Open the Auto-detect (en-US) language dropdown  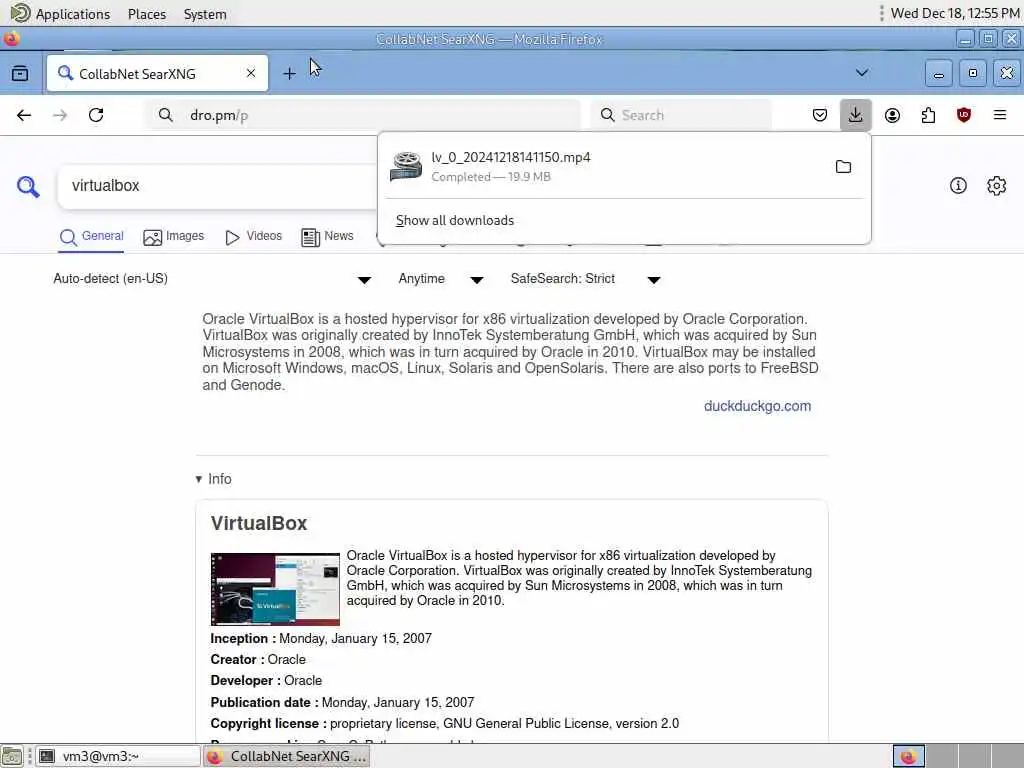(212, 279)
